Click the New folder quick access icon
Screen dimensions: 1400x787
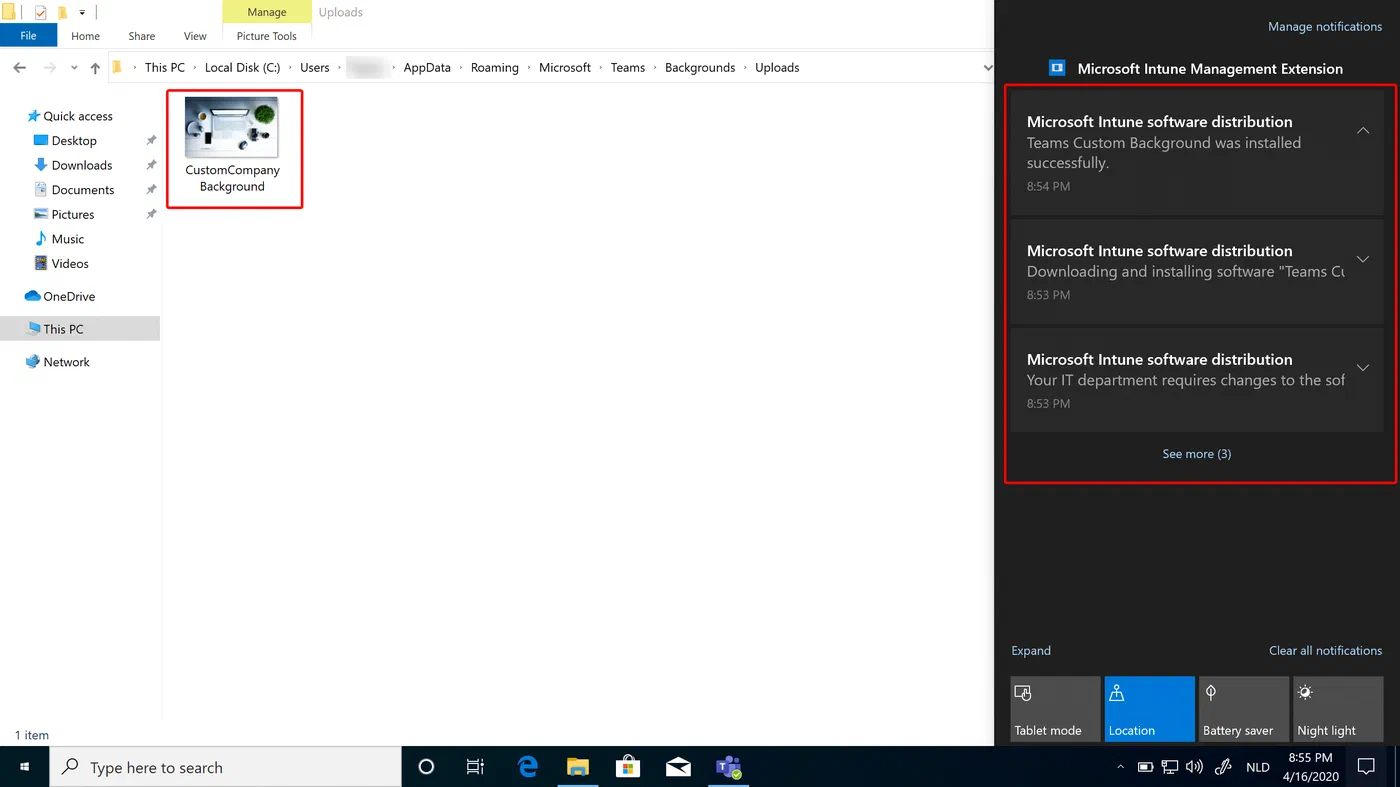tap(63, 13)
